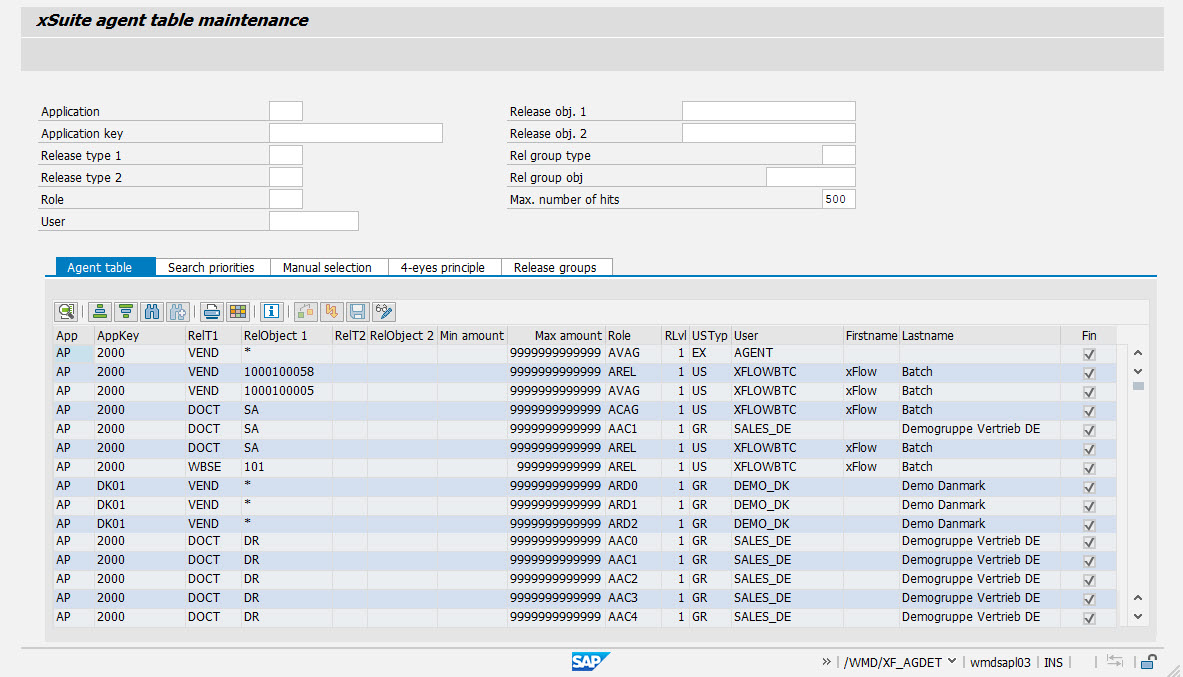Sort table in ascending order

tap(100, 311)
